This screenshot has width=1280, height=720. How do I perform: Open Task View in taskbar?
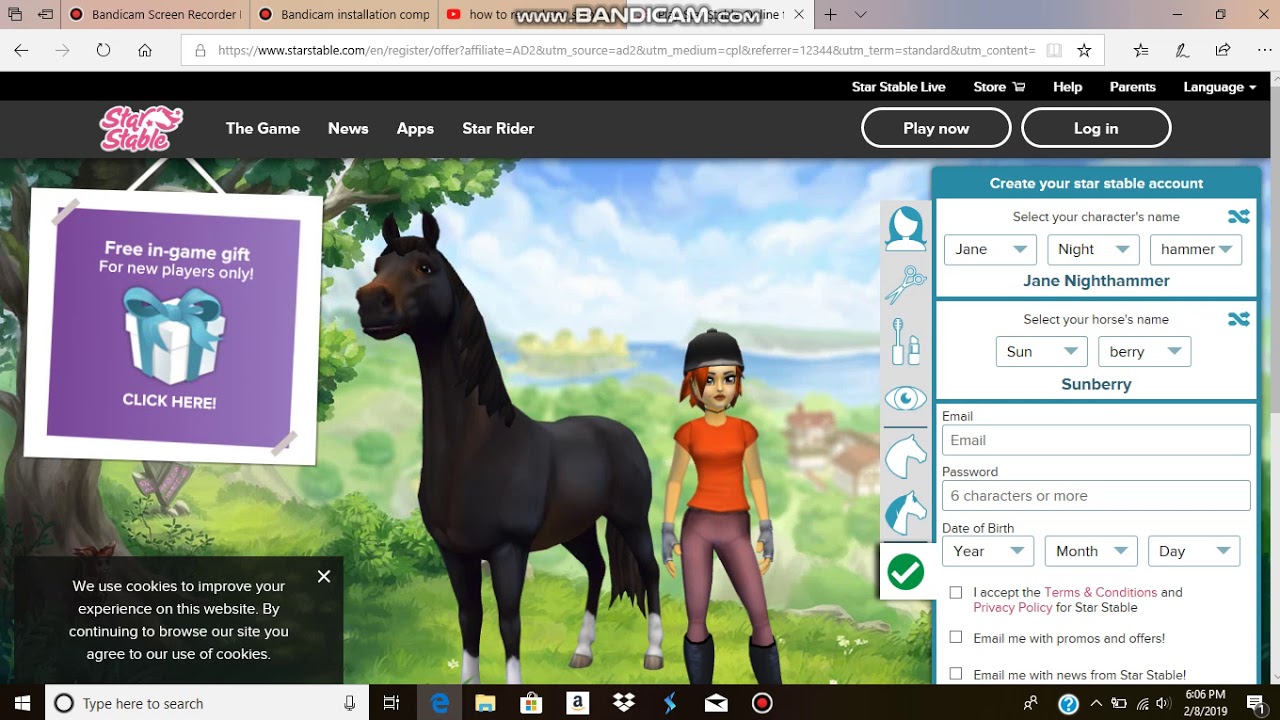pyautogui.click(x=392, y=703)
